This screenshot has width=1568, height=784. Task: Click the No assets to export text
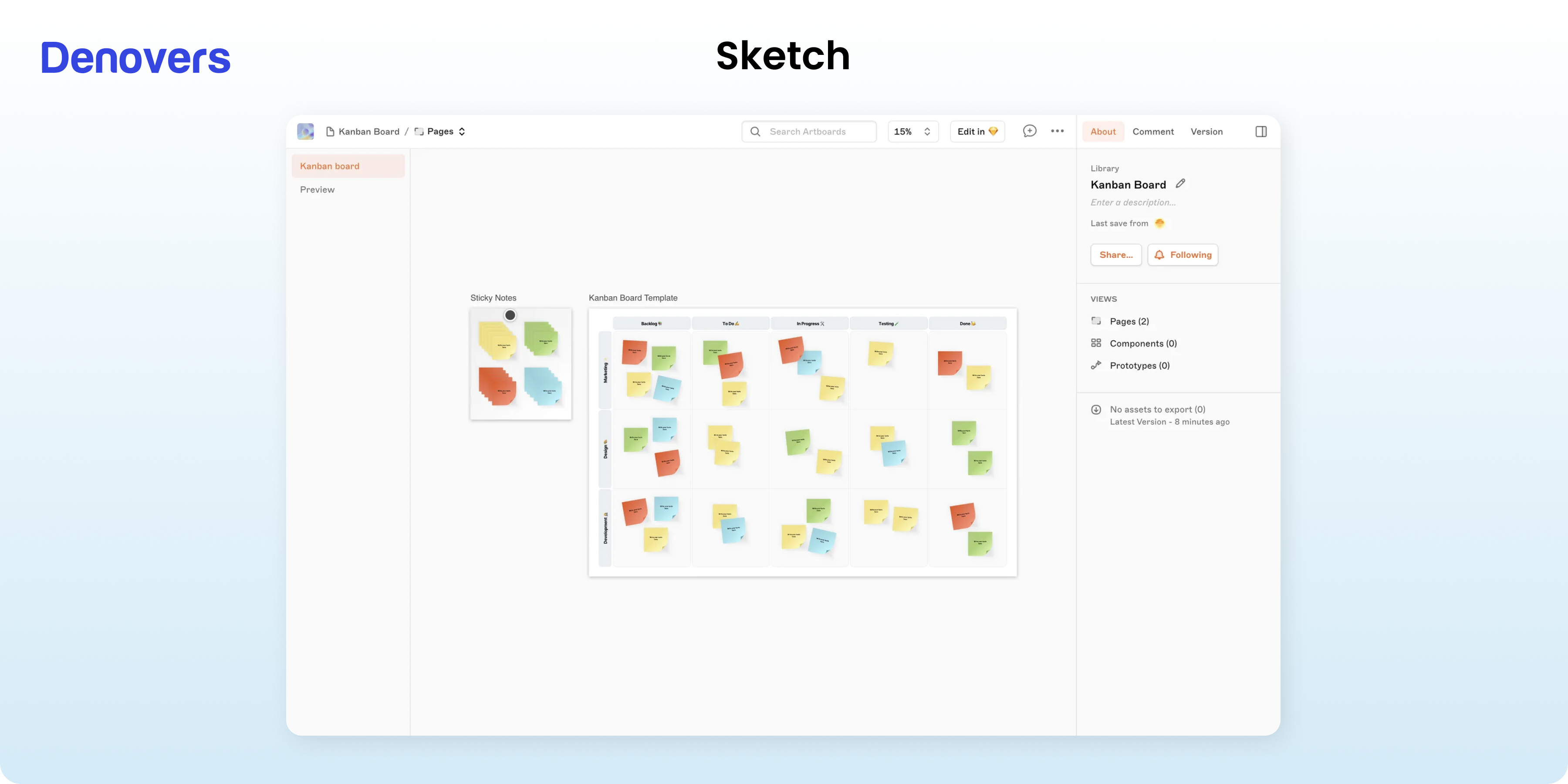(x=1157, y=410)
